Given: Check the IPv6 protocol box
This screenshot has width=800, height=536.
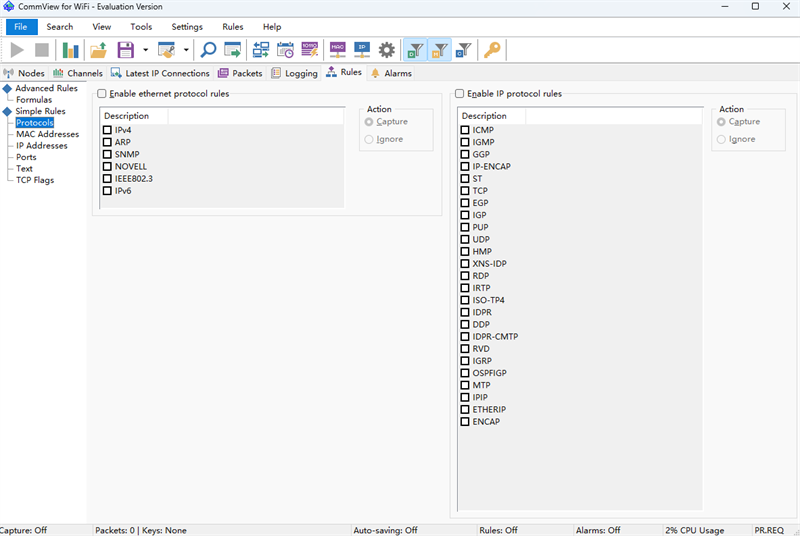Looking at the screenshot, I should point(107,191).
